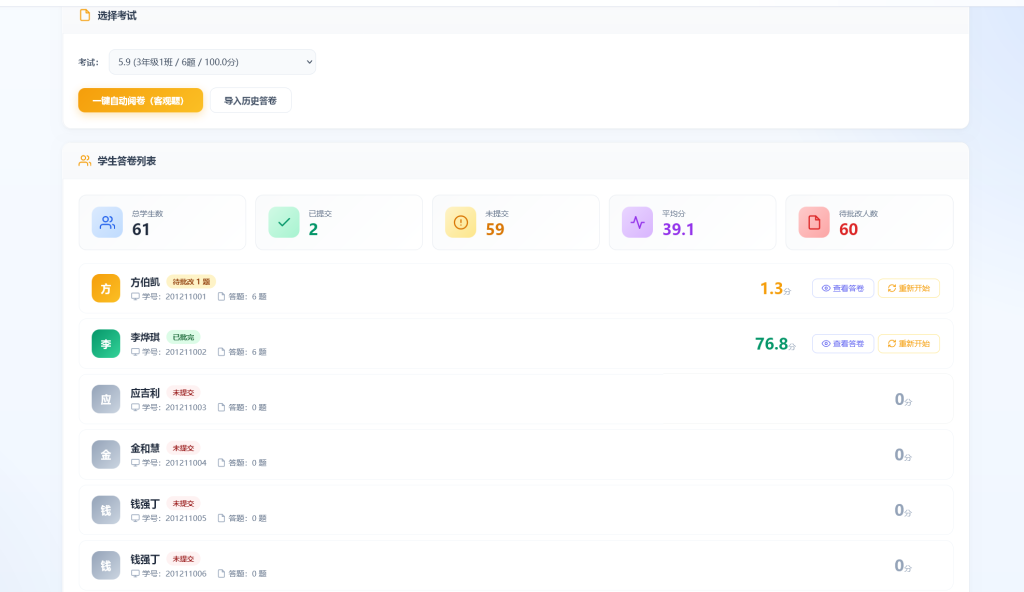Click the 待批改 1 题 badge
The image size is (1024, 592).
191,282
